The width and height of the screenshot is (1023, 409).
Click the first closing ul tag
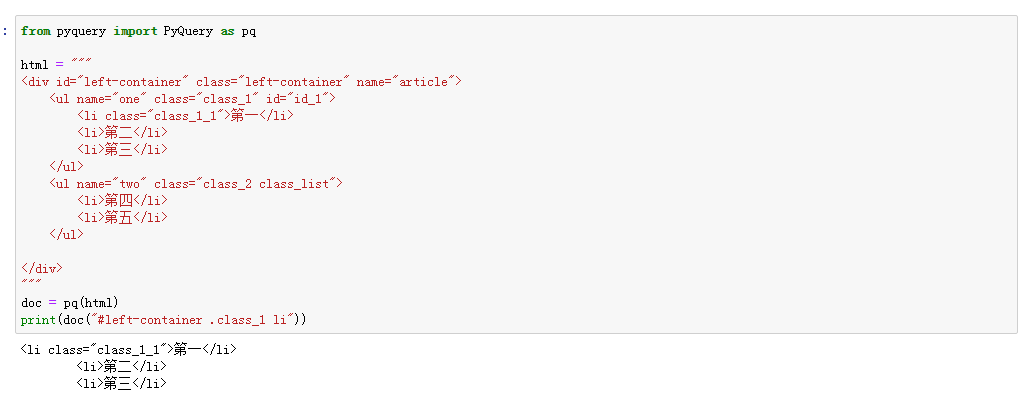(66, 166)
